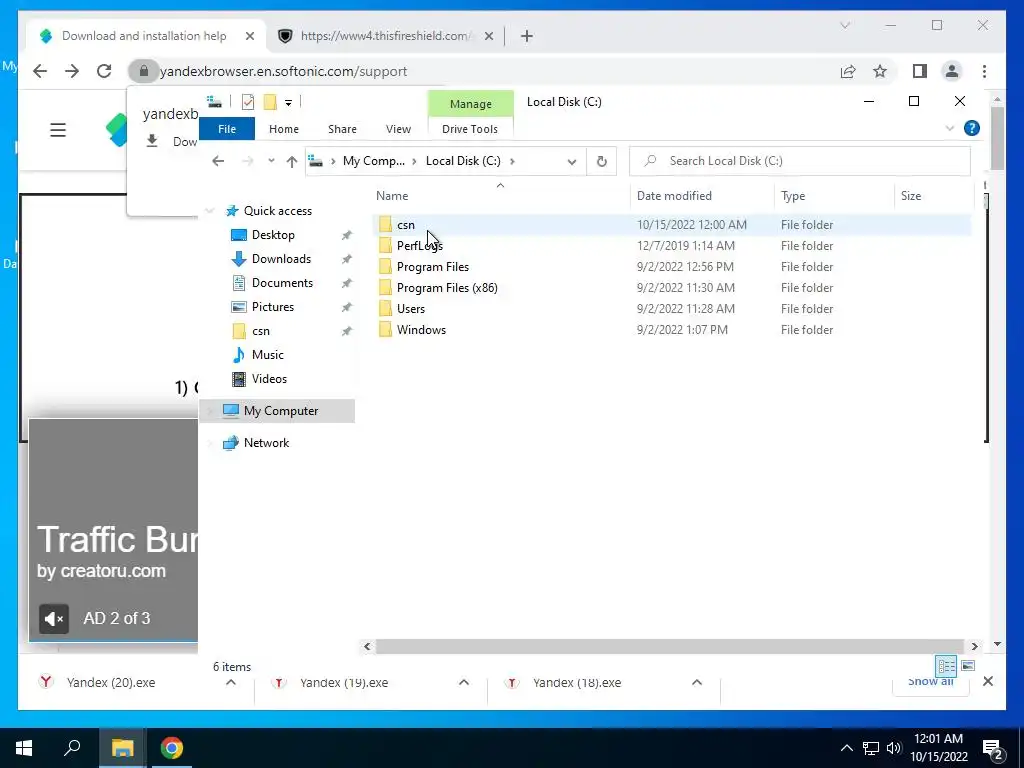
Task: Switch to thisfireshield.com tab
Action: tap(385, 36)
